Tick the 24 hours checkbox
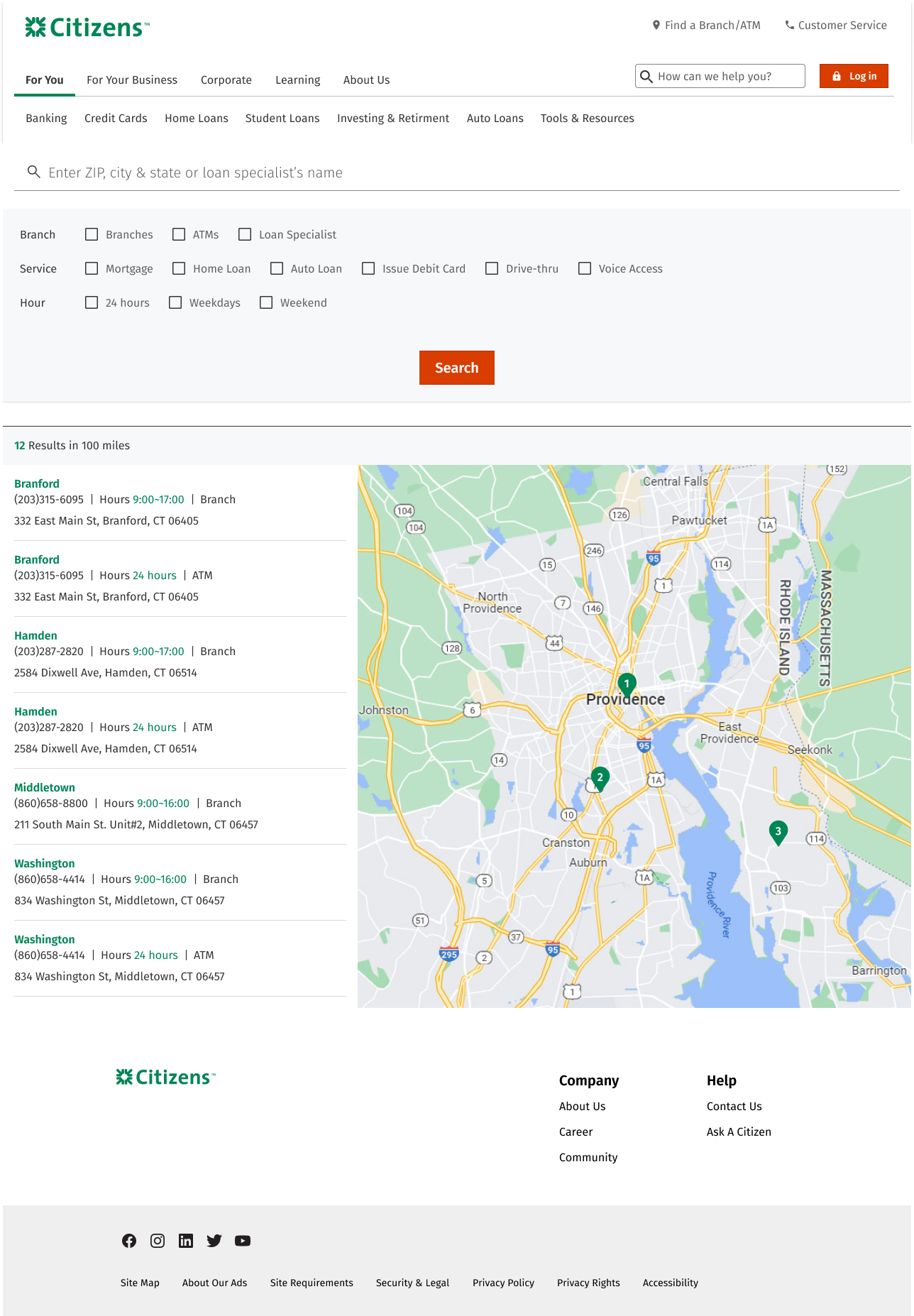This screenshot has height=1316, width=914. point(92,302)
